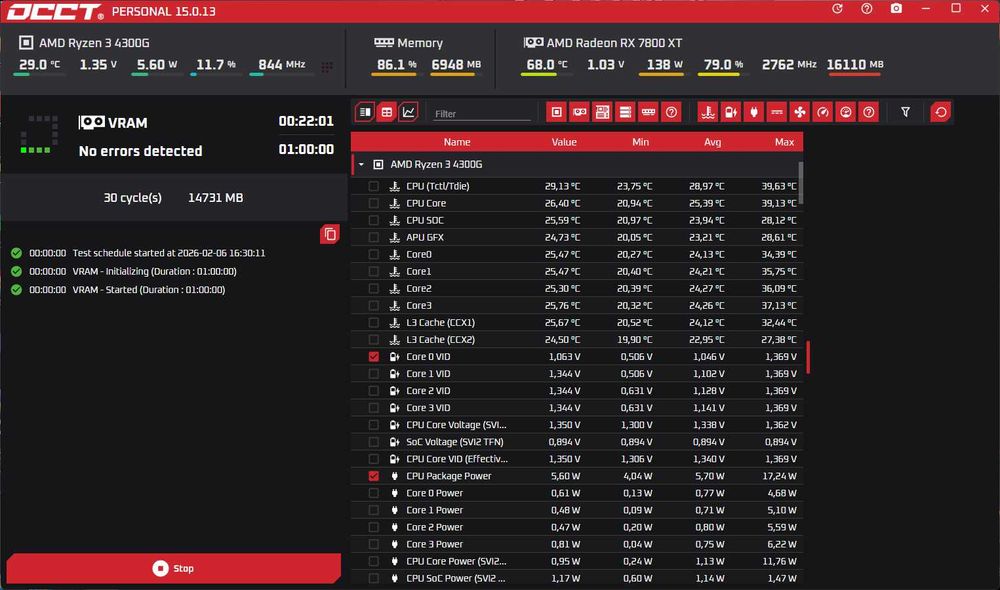Stop the running VRAM test

[173, 568]
